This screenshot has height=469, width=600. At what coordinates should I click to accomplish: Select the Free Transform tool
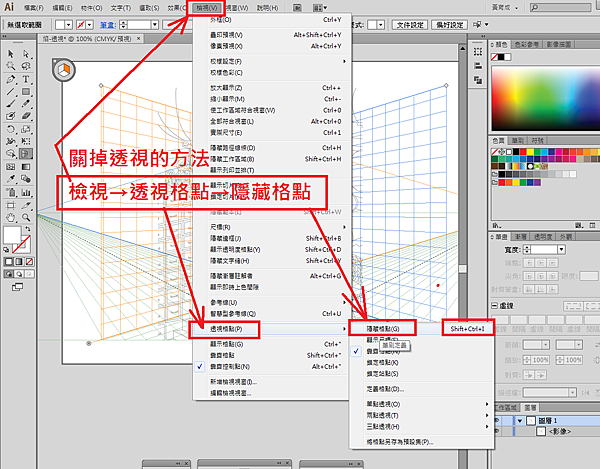(26, 141)
